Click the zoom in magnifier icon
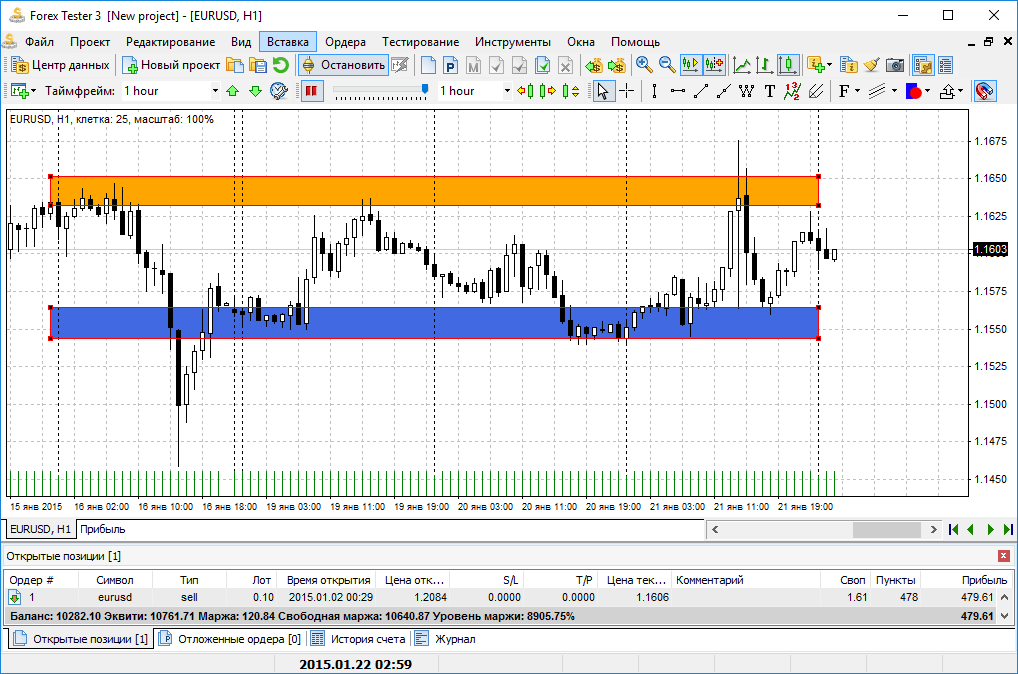Screen dimensions: 1018x674 click(x=644, y=65)
